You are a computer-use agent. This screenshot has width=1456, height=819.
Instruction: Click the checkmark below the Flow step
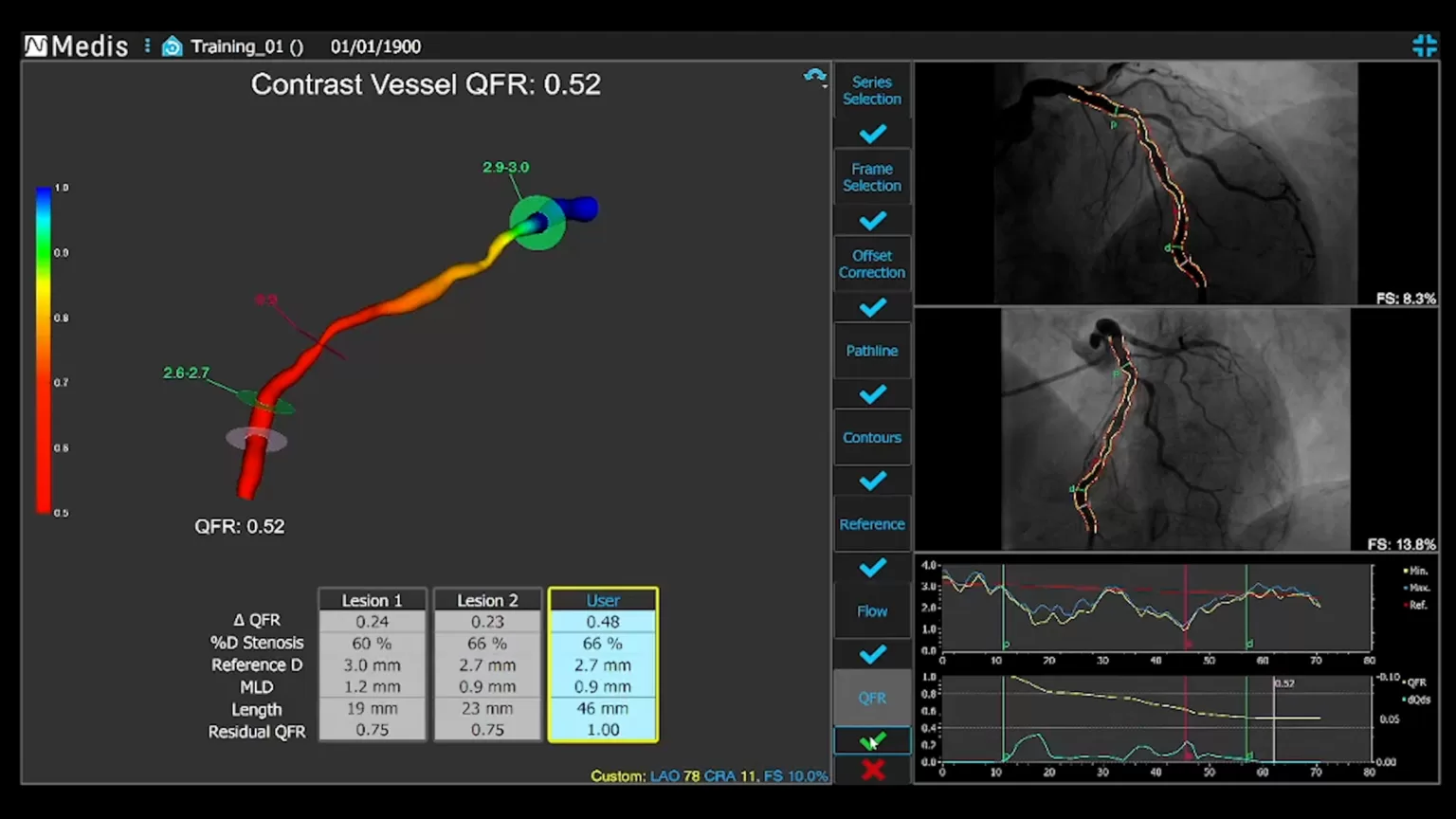click(872, 654)
